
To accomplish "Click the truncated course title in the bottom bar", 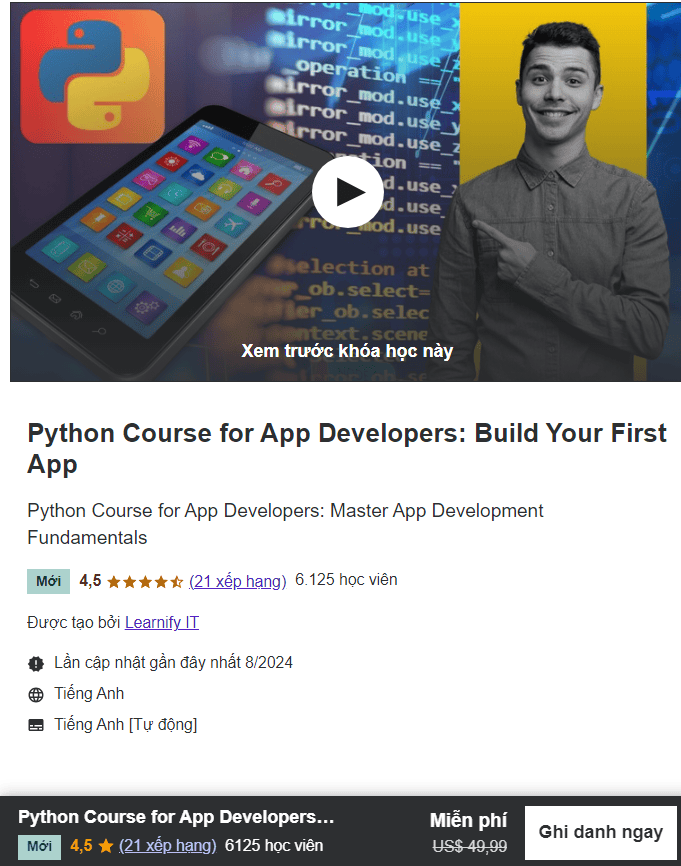I will pos(176,817).
